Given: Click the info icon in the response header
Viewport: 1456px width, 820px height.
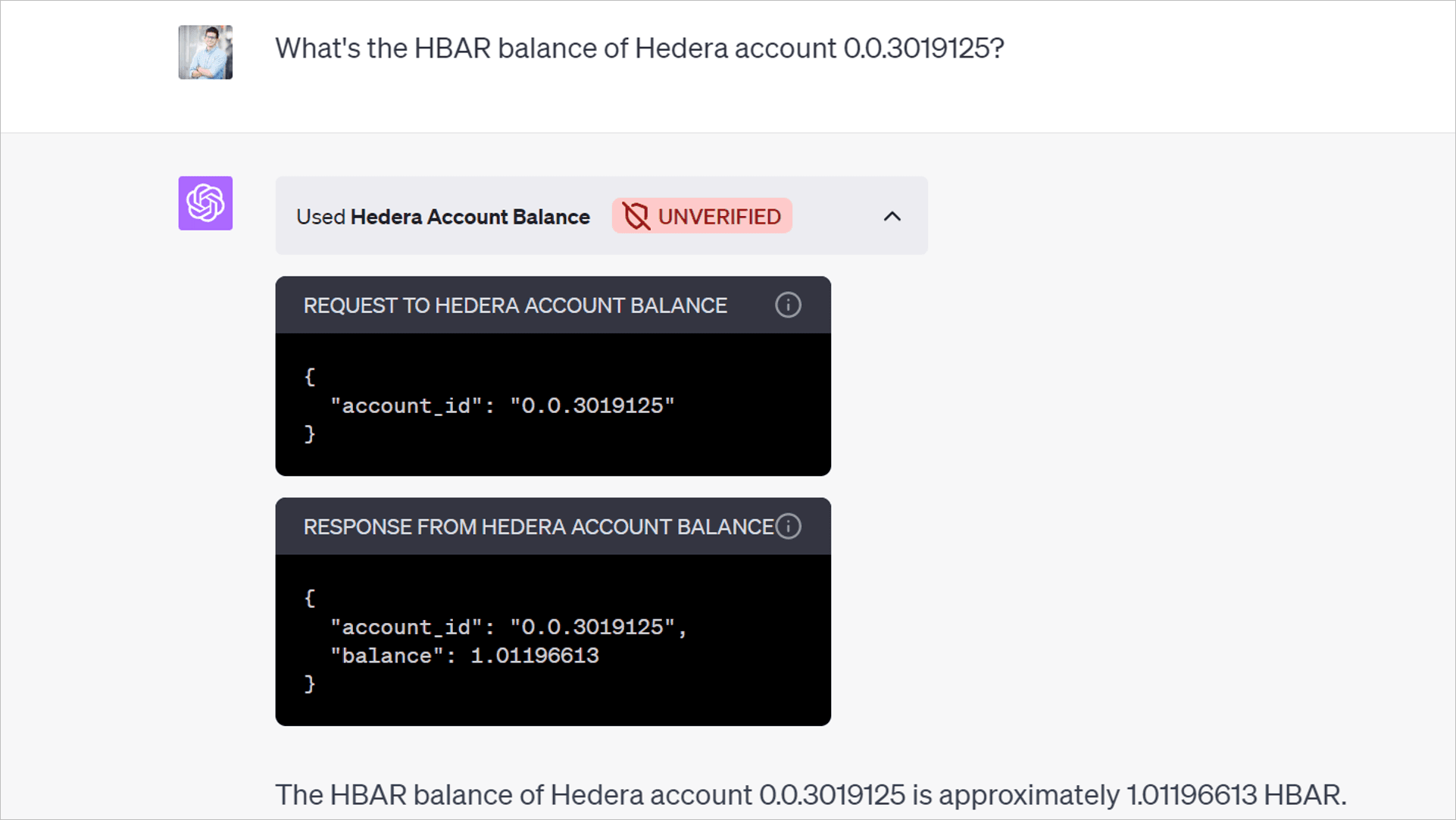Looking at the screenshot, I should pos(788,526).
